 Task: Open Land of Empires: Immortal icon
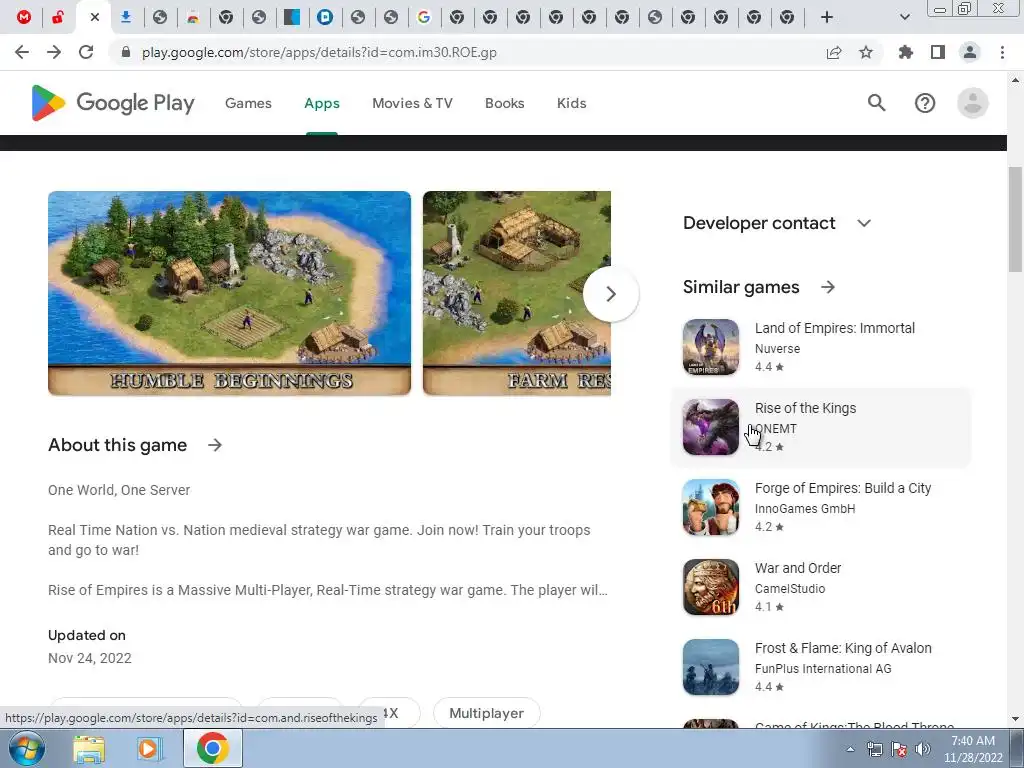click(x=711, y=347)
